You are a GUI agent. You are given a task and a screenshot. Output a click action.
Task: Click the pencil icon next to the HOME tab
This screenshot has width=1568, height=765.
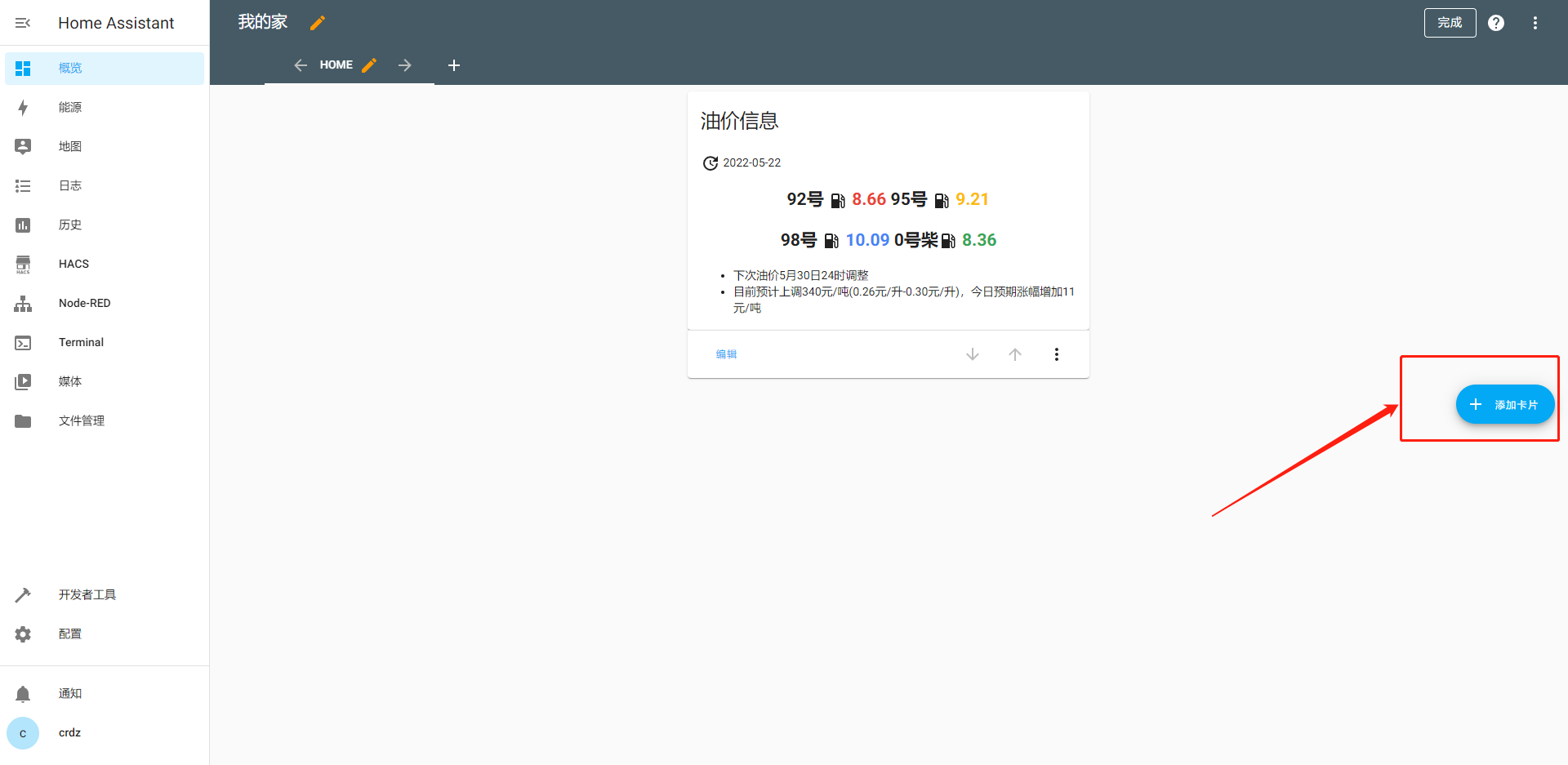[x=369, y=65]
